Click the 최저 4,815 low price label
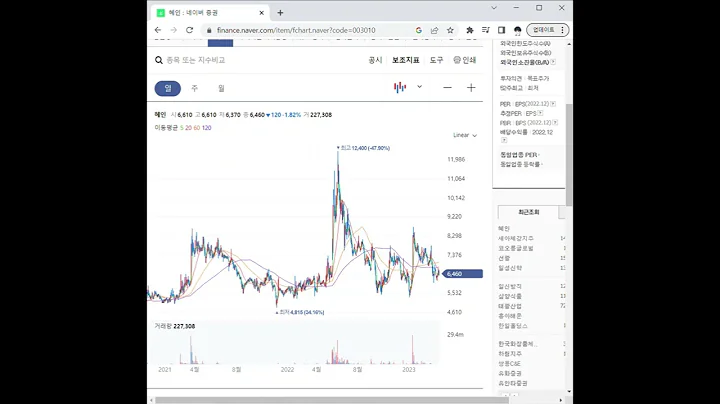Viewport: 720px width, 404px height. (x=301, y=312)
